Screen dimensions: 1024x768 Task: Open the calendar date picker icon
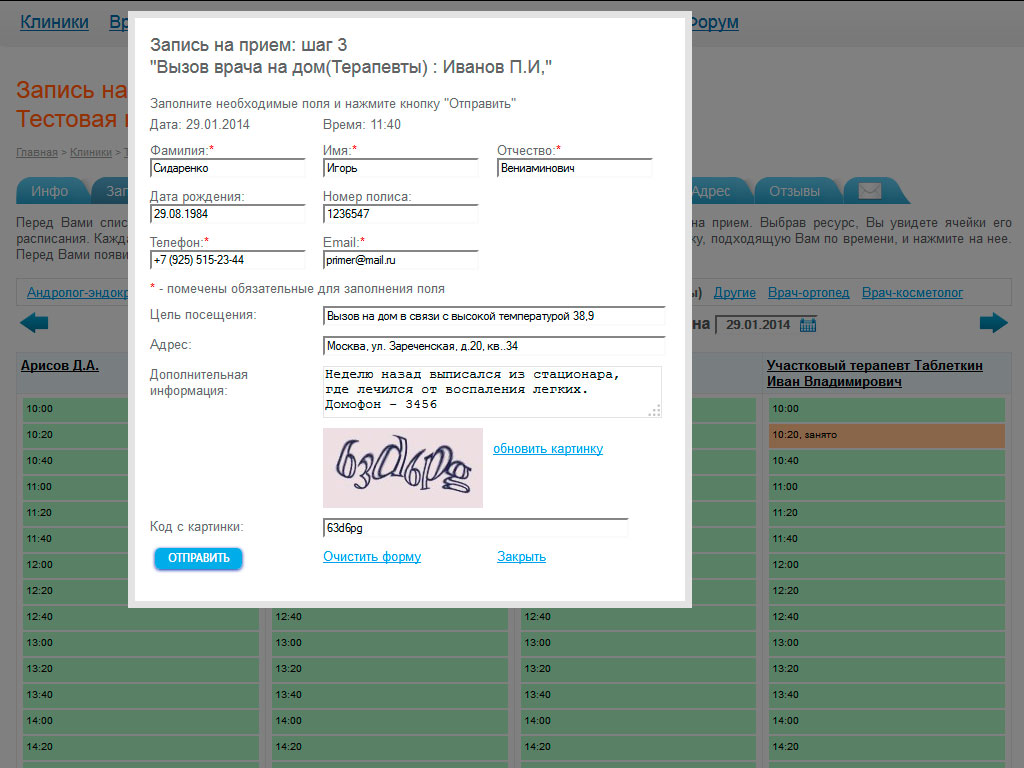click(808, 325)
